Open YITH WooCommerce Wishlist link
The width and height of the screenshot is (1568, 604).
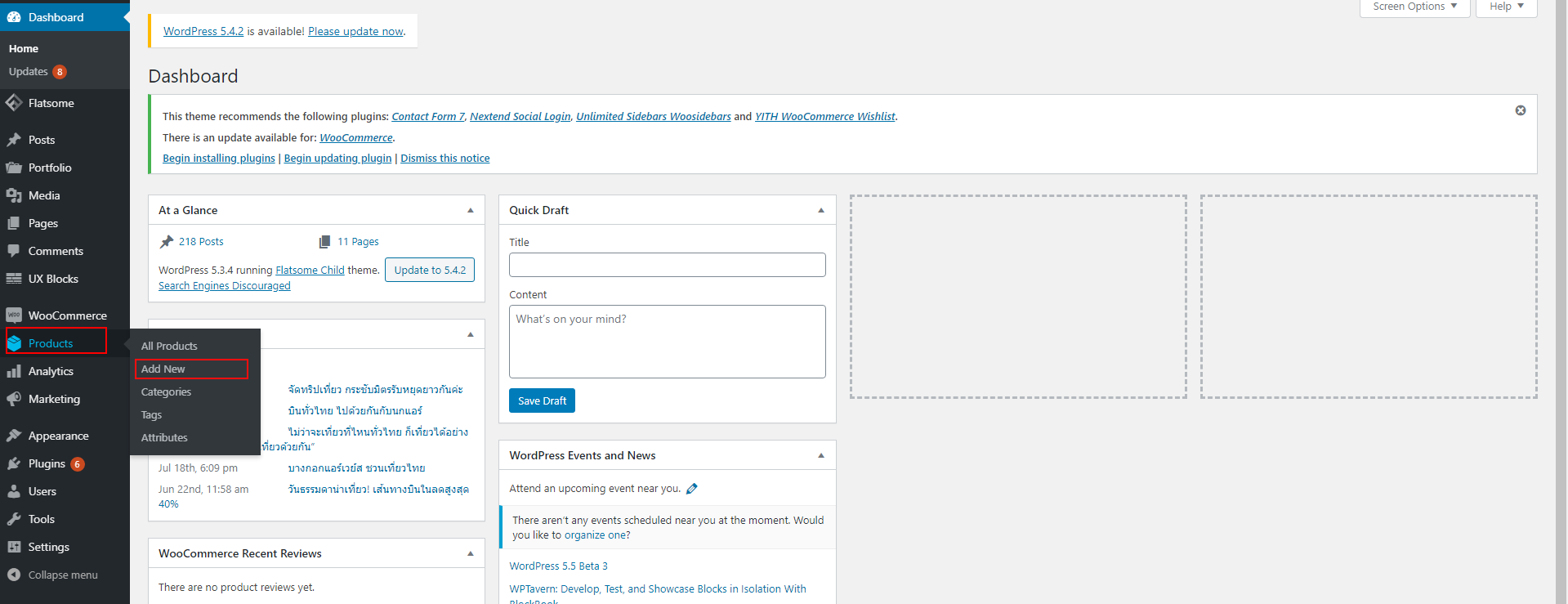[825, 117]
